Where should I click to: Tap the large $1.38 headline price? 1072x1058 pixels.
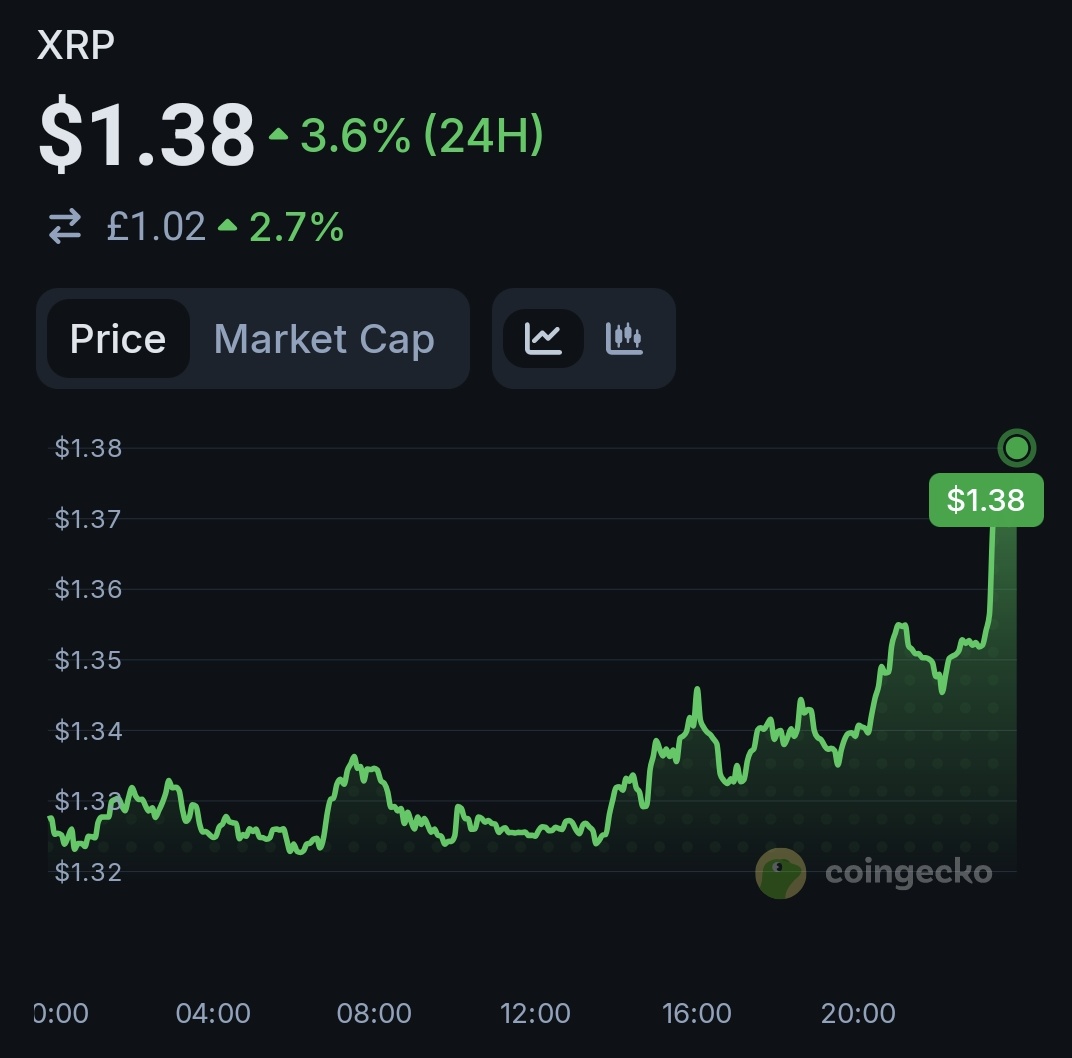(146, 135)
